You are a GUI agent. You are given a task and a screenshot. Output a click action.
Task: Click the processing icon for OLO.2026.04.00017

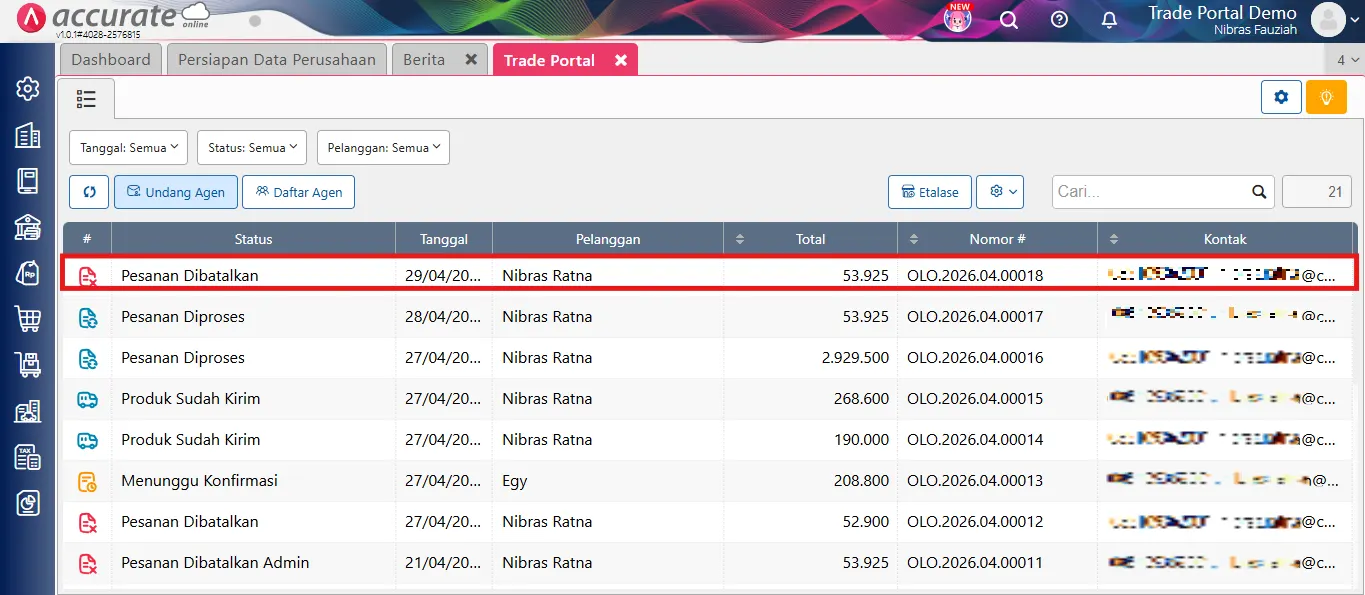(88, 317)
